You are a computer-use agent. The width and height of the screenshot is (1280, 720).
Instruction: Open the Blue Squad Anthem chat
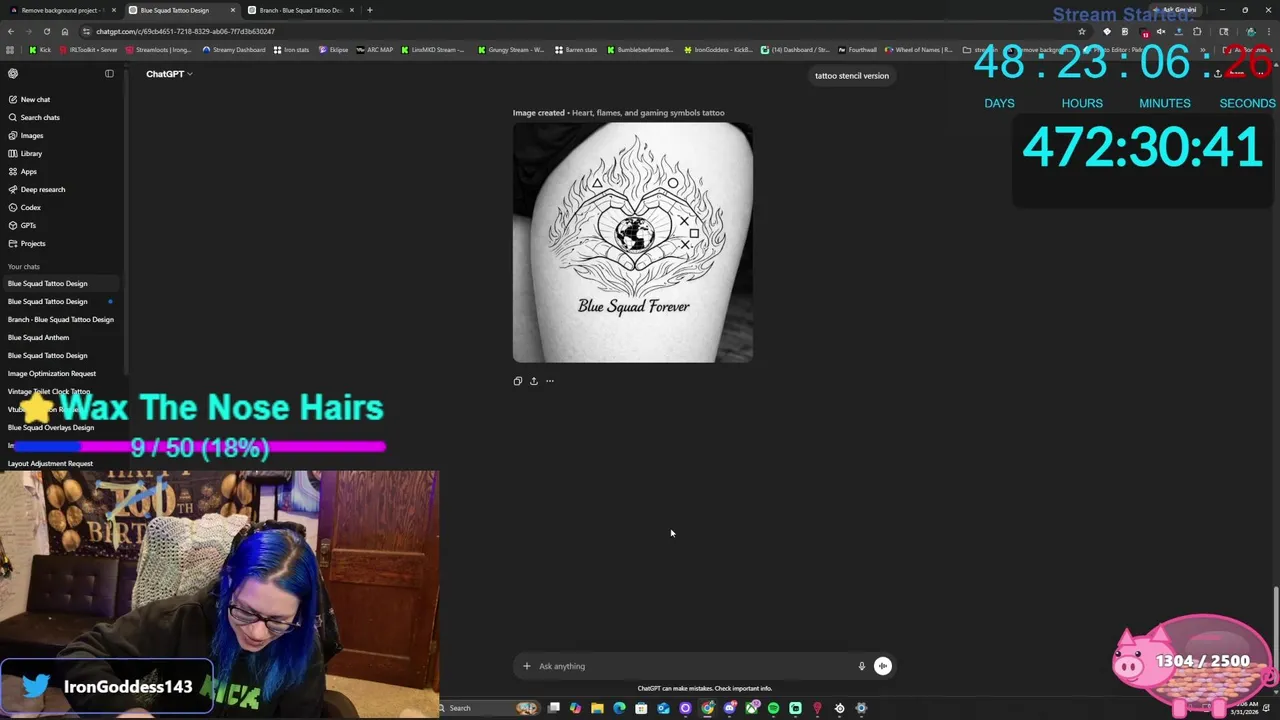(x=60, y=337)
